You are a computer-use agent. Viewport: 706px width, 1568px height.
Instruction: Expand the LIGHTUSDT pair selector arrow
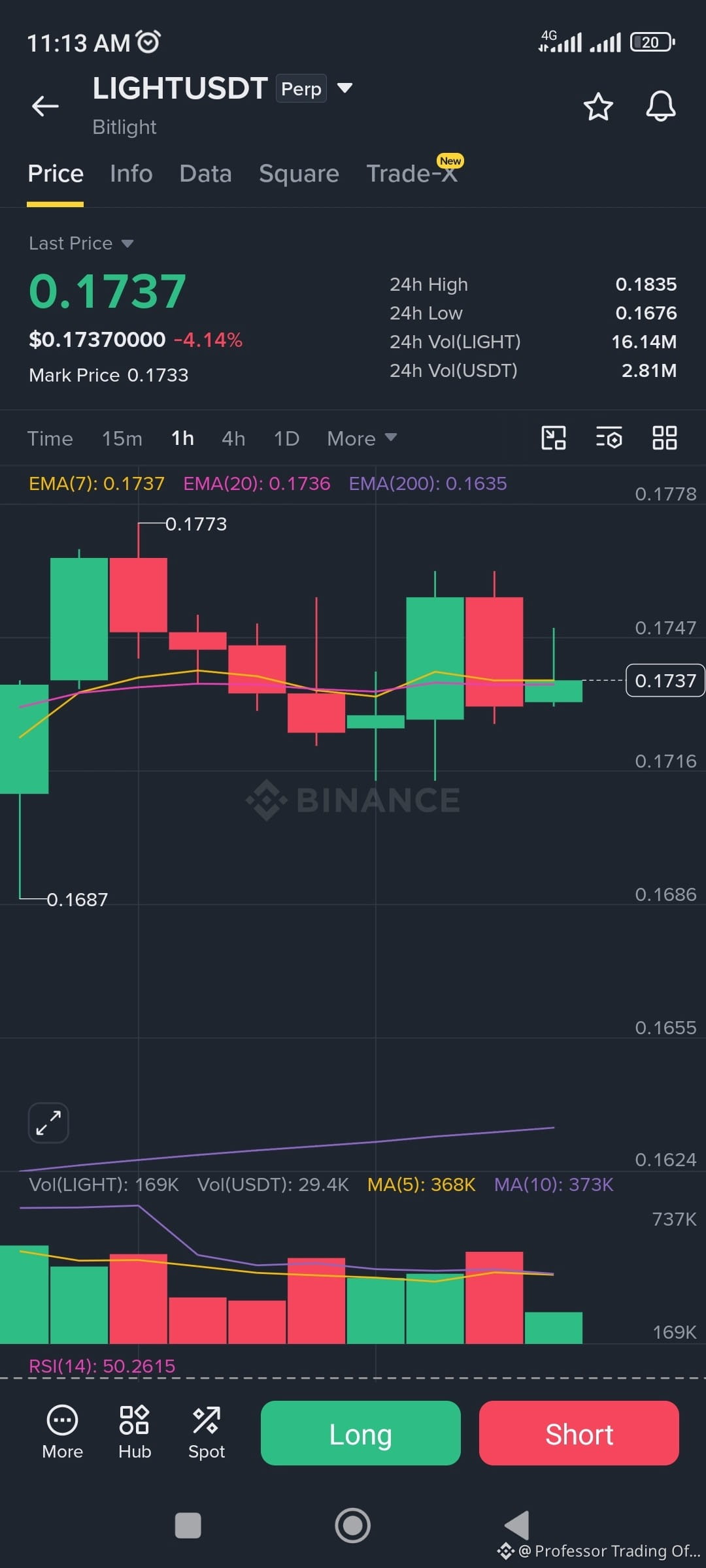tap(345, 88)
